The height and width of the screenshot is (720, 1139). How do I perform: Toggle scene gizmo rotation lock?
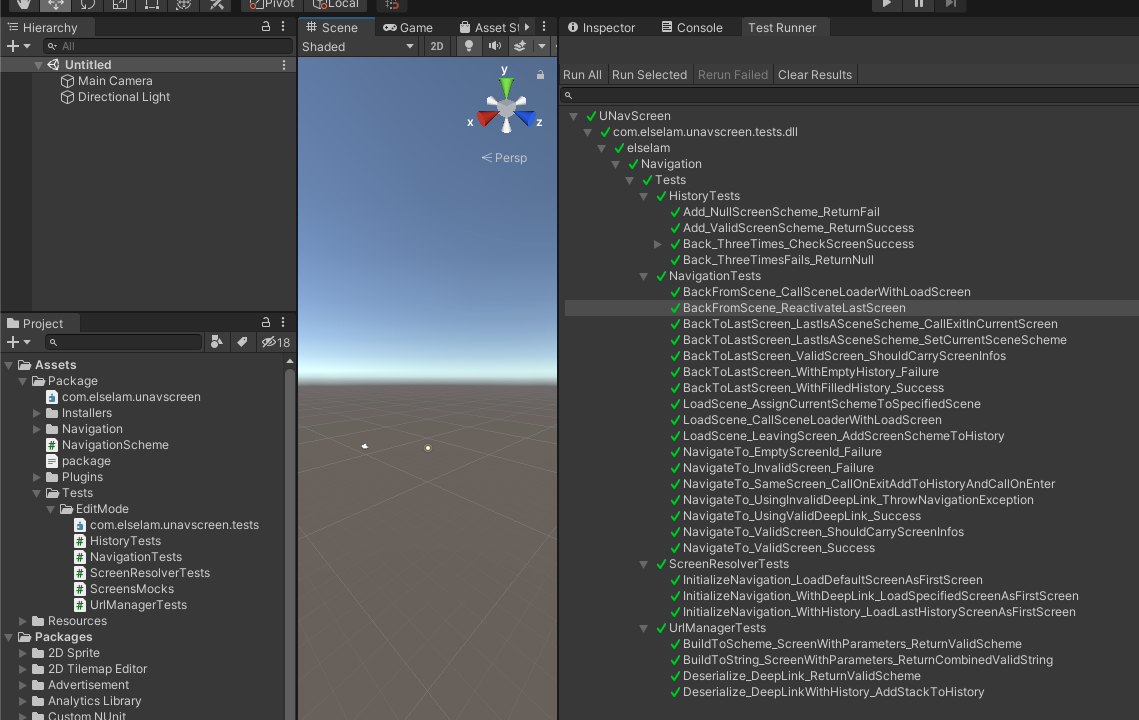click(540, 75)
